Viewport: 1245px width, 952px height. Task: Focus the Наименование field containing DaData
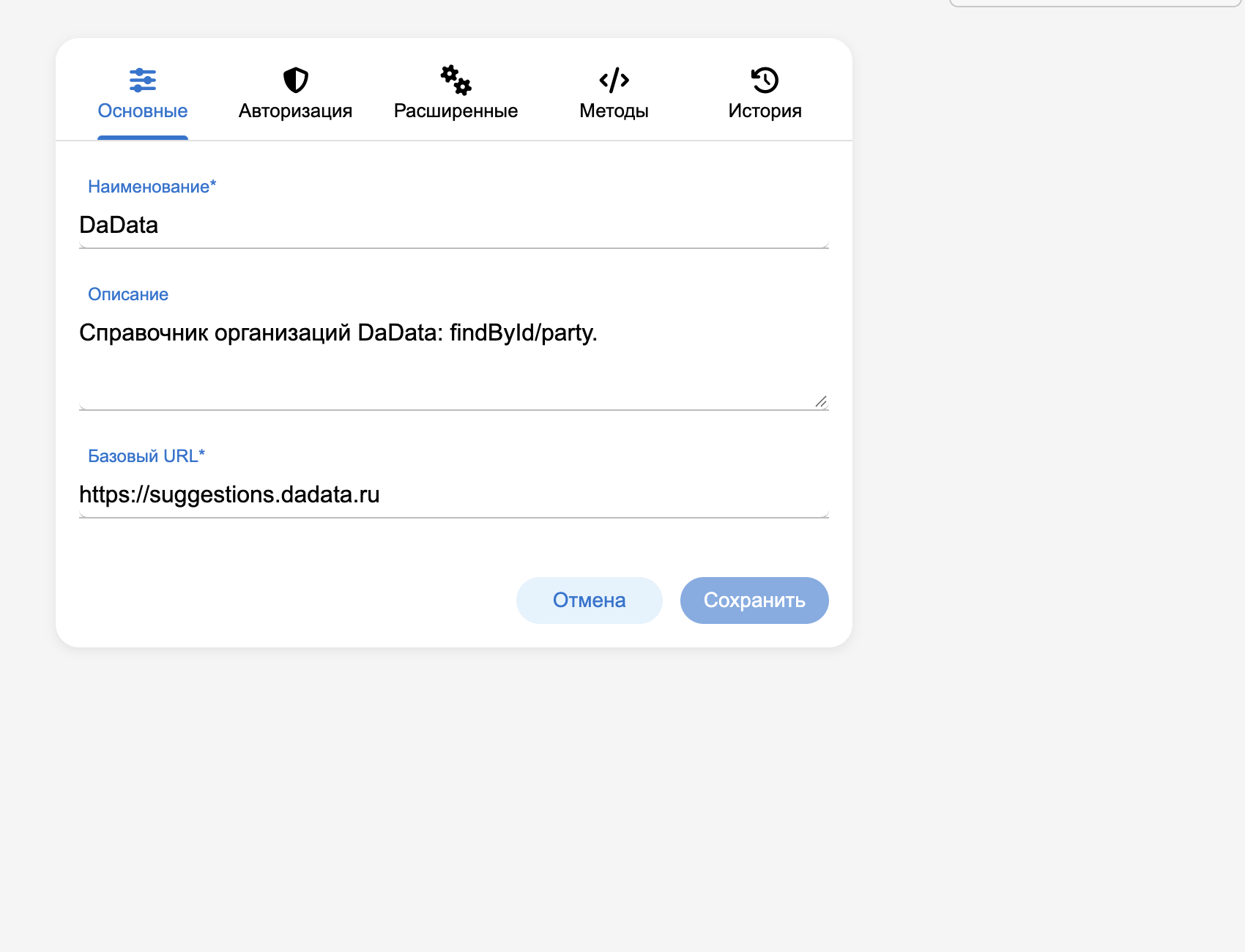click(x=454, y=226)
